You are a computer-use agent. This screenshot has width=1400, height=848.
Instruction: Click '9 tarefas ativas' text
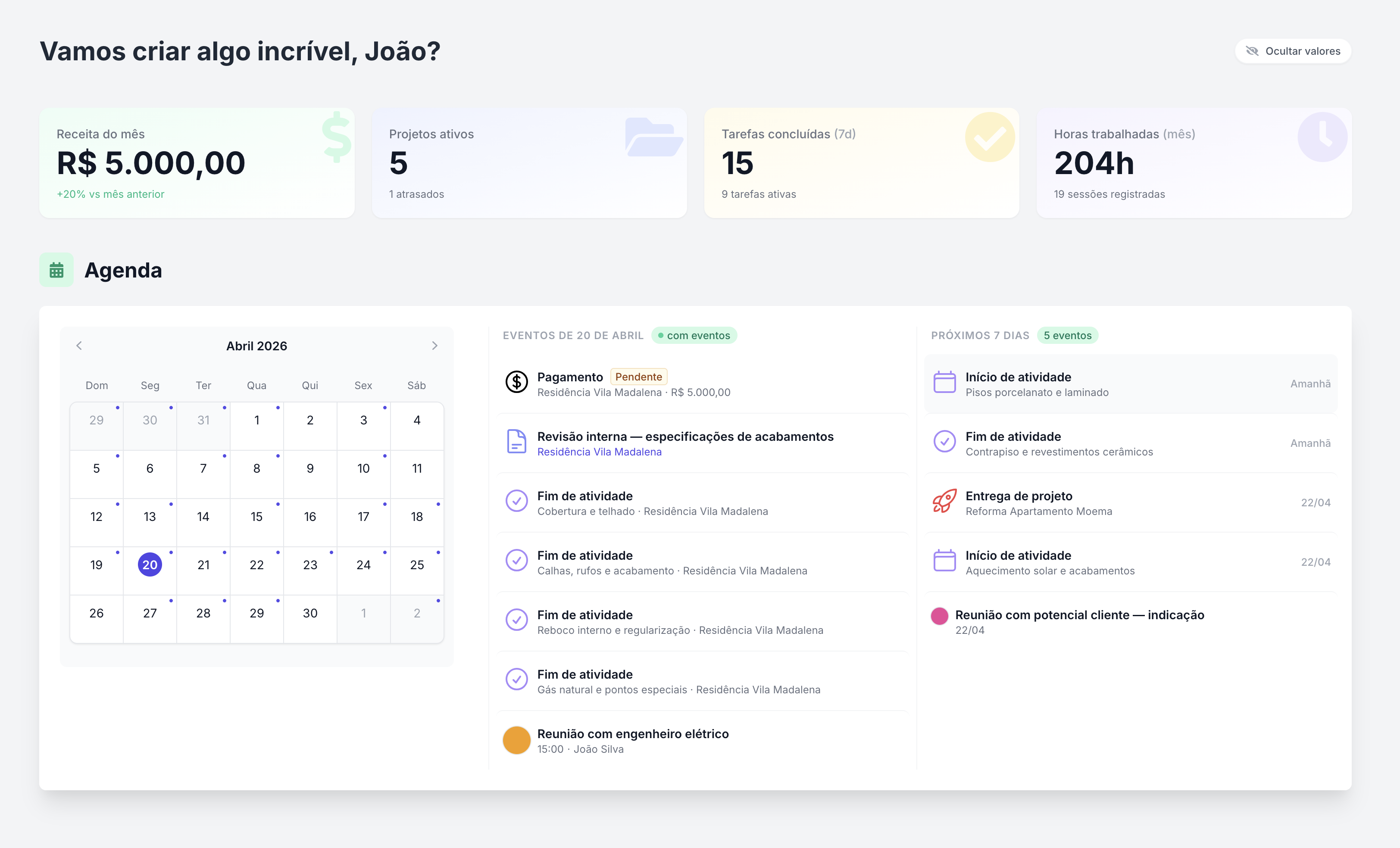click(759, 194)
